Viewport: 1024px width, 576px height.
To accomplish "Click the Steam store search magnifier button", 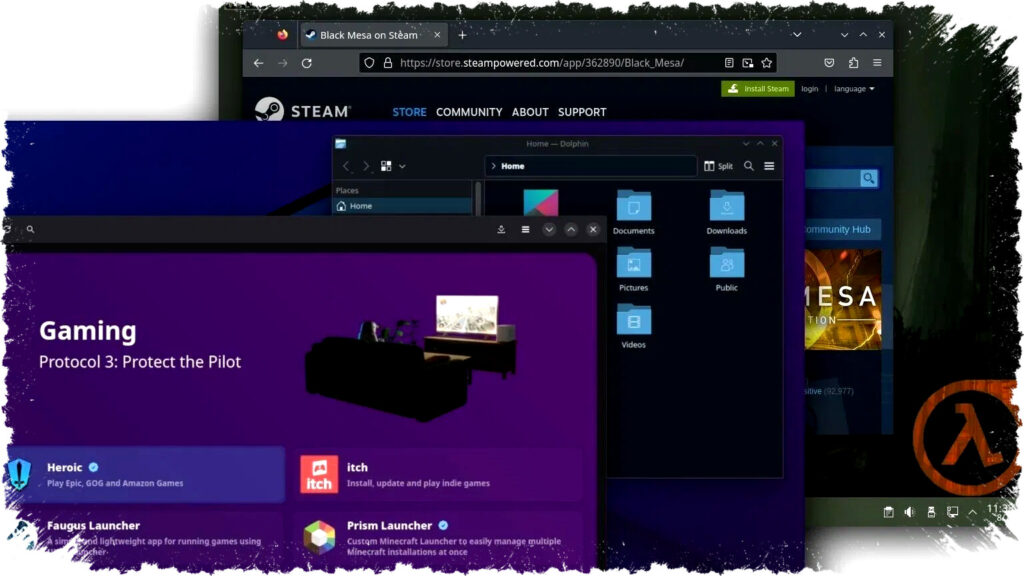I will [x=869, y=178].
